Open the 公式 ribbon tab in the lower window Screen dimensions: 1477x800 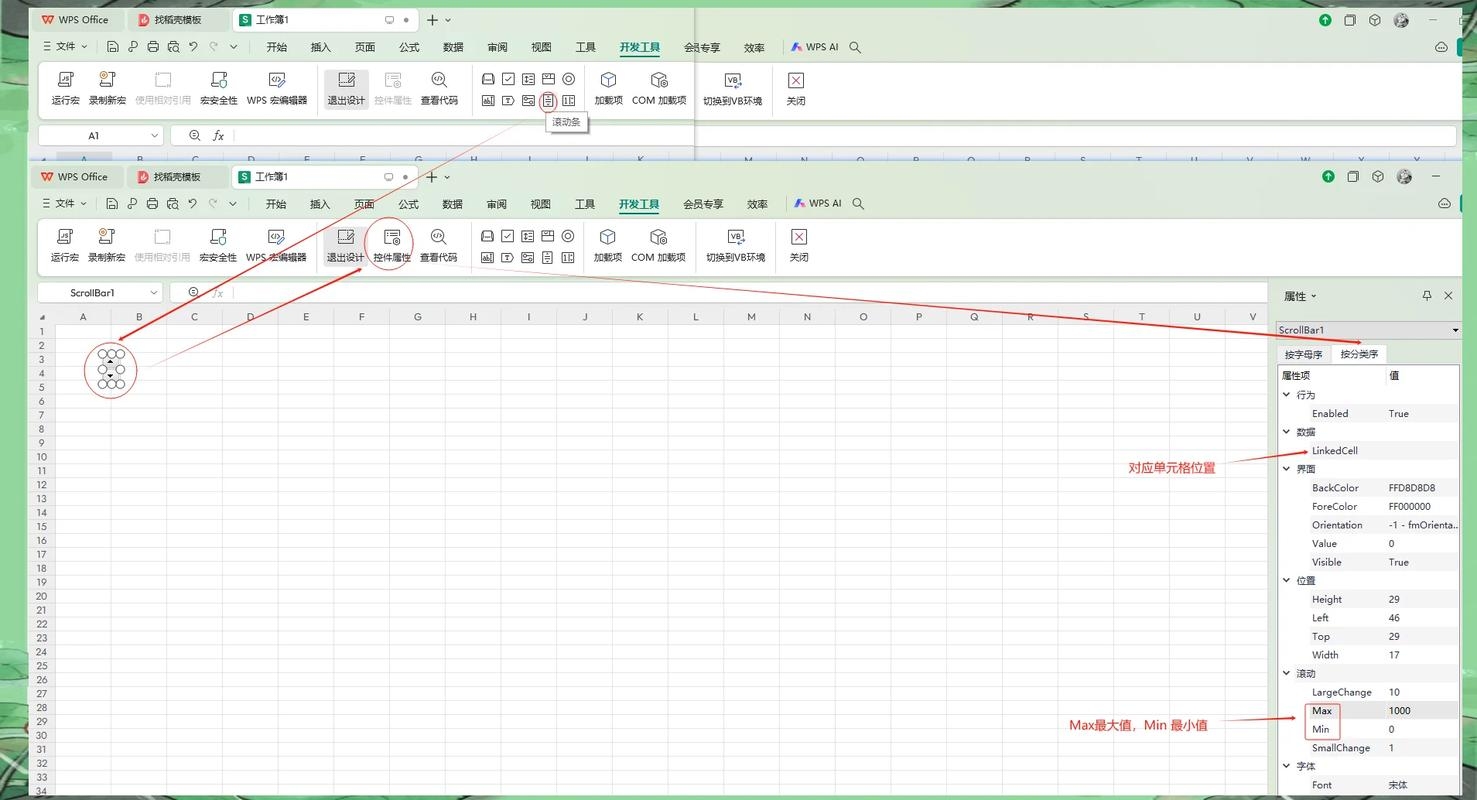coord(408,204)
